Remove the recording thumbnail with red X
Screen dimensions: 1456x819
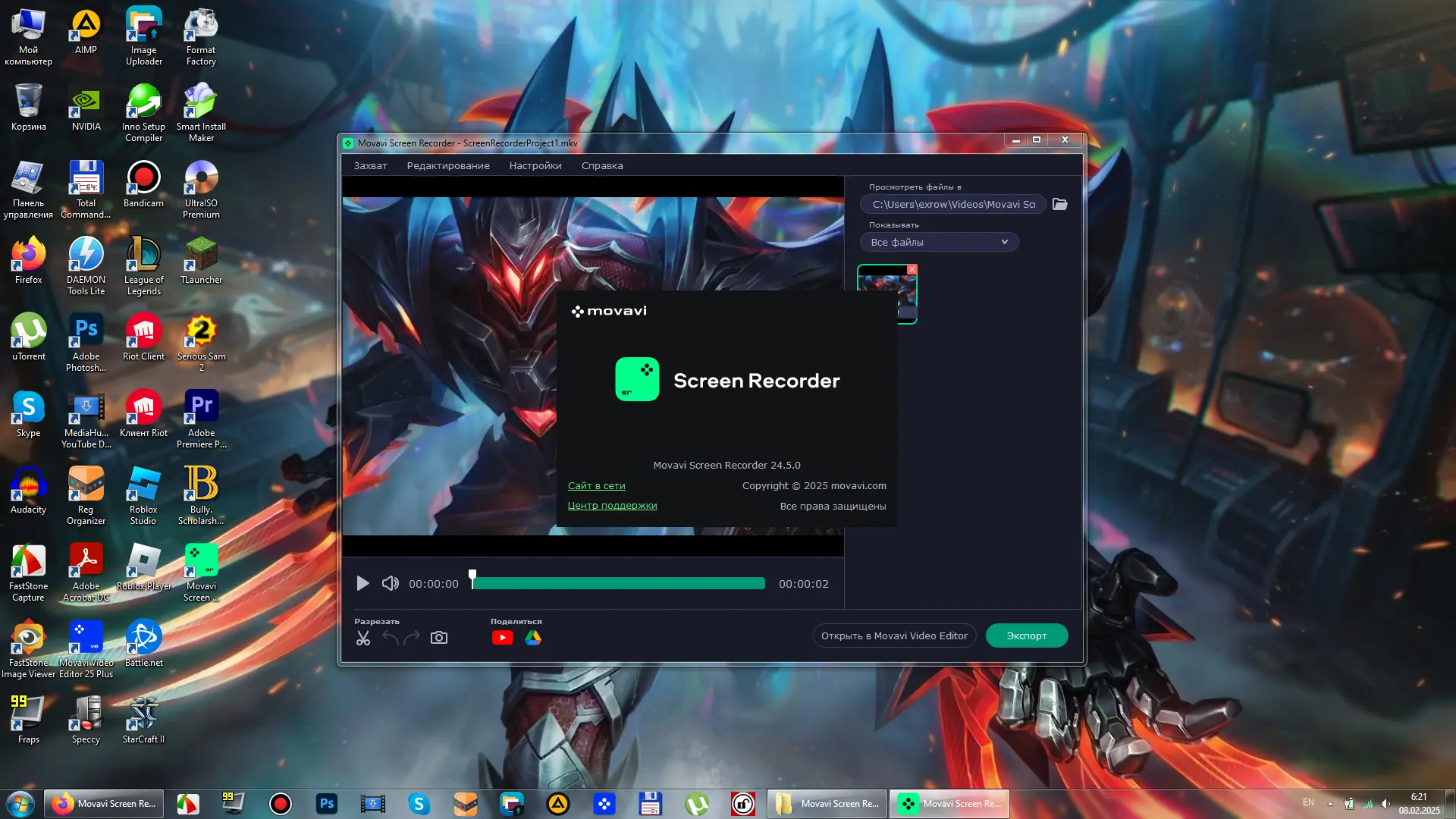tap(912, 270)
